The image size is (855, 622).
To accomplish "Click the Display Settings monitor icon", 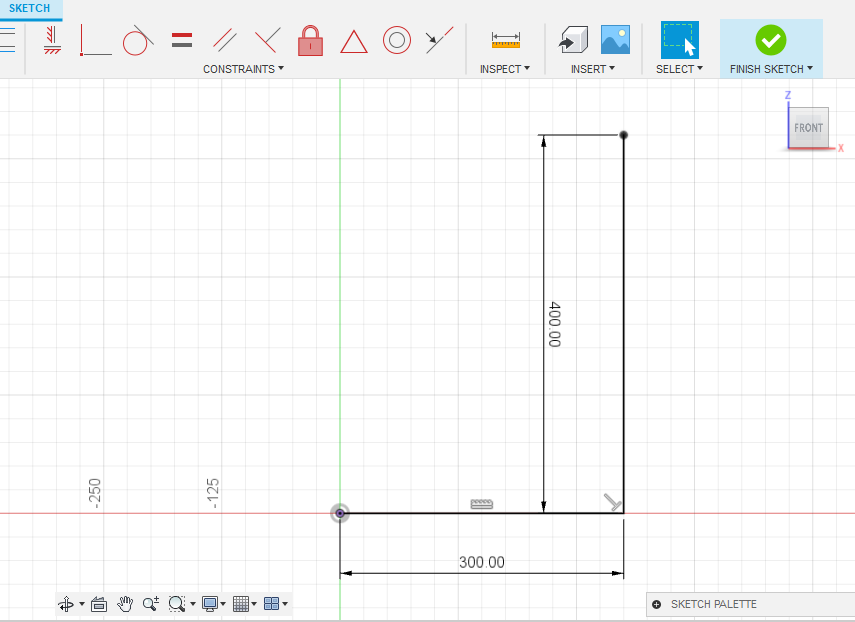I will coord(210,604).
